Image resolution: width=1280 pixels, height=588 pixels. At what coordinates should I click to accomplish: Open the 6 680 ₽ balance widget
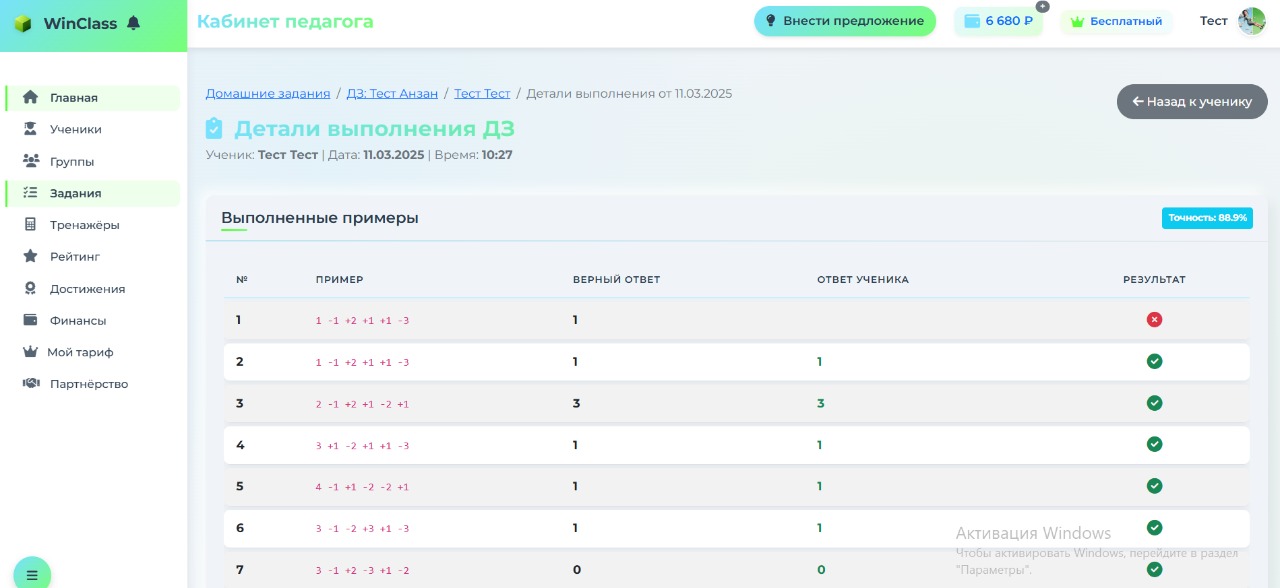point(998,21)
